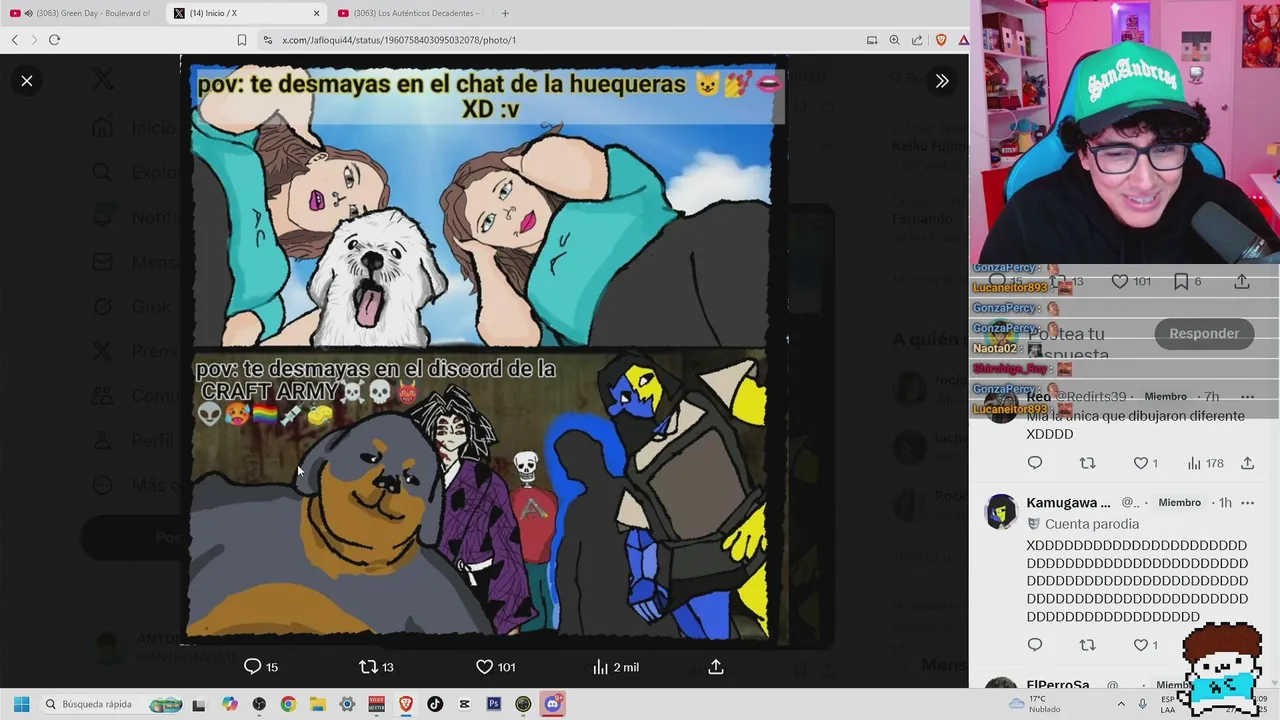Viewport: 1280px width, 720px height.
Task: Switch to Brave browser in taskbar
Action: click(x=406, y=704)
